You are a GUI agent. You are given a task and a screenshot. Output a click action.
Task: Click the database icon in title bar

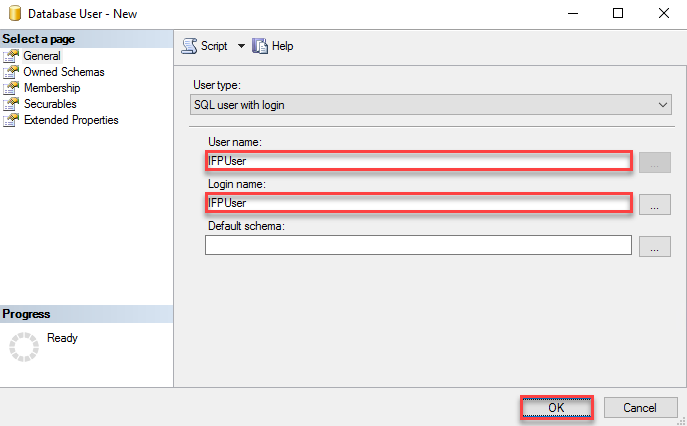click(14, 13)
